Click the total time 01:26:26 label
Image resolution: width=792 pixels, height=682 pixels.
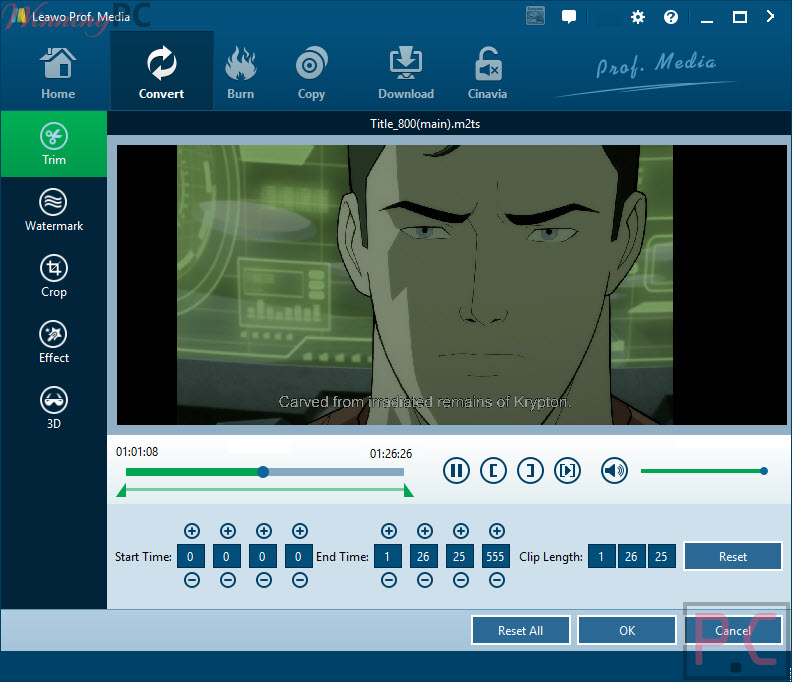[x=391, y=454]
